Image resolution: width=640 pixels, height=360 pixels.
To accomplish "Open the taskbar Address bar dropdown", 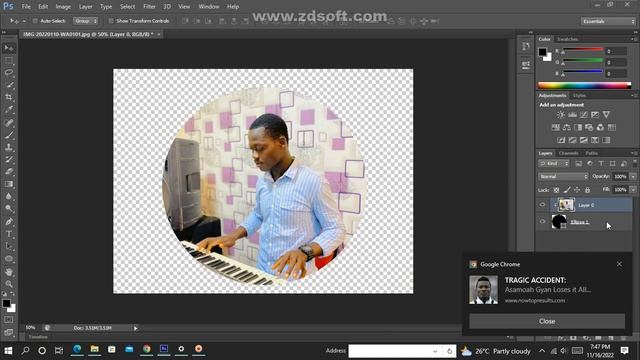I will click(x=435, y=351).
